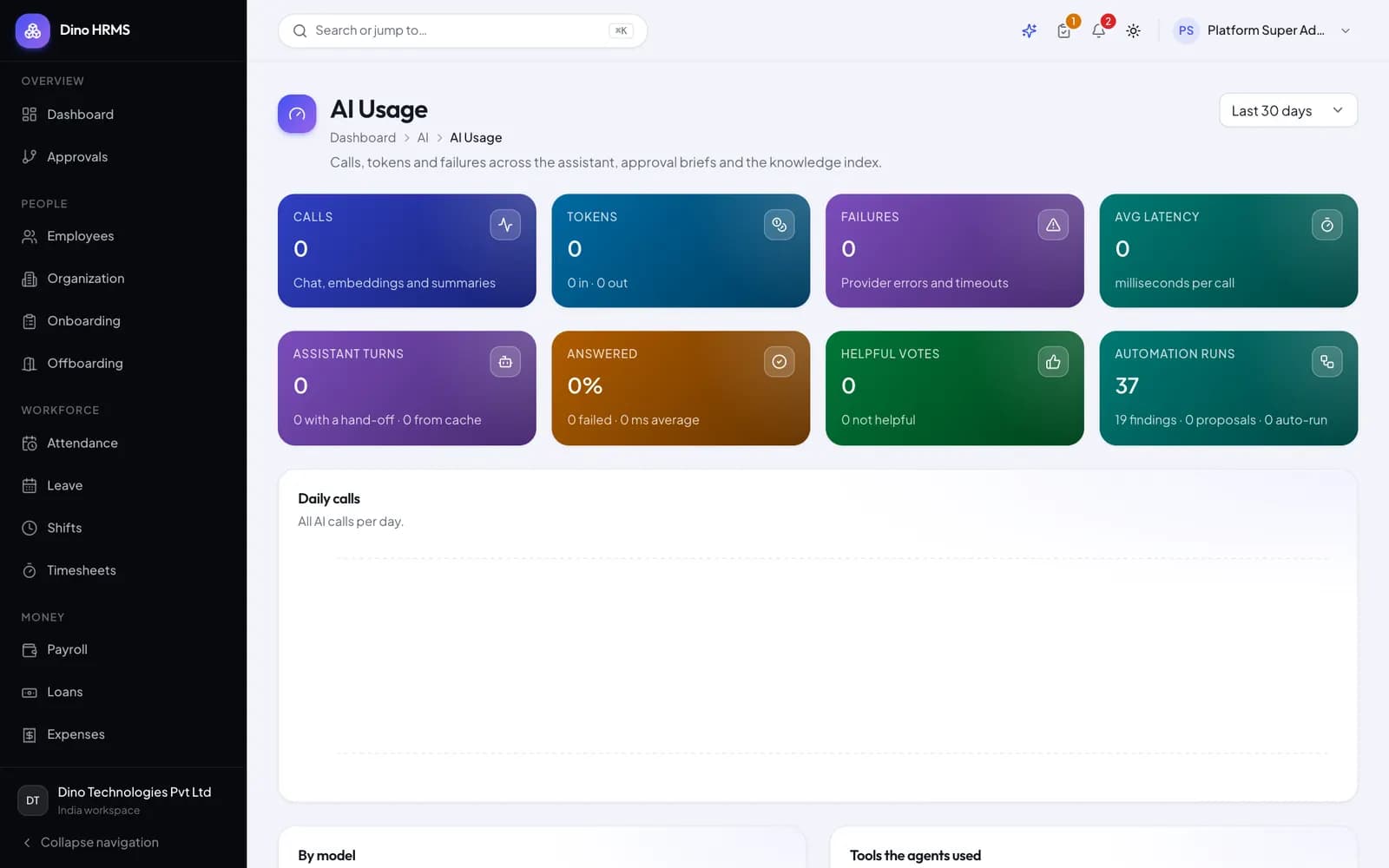
Task: Click the "0 failed · 0 ms average" text
Action: (x=633, y=420)
